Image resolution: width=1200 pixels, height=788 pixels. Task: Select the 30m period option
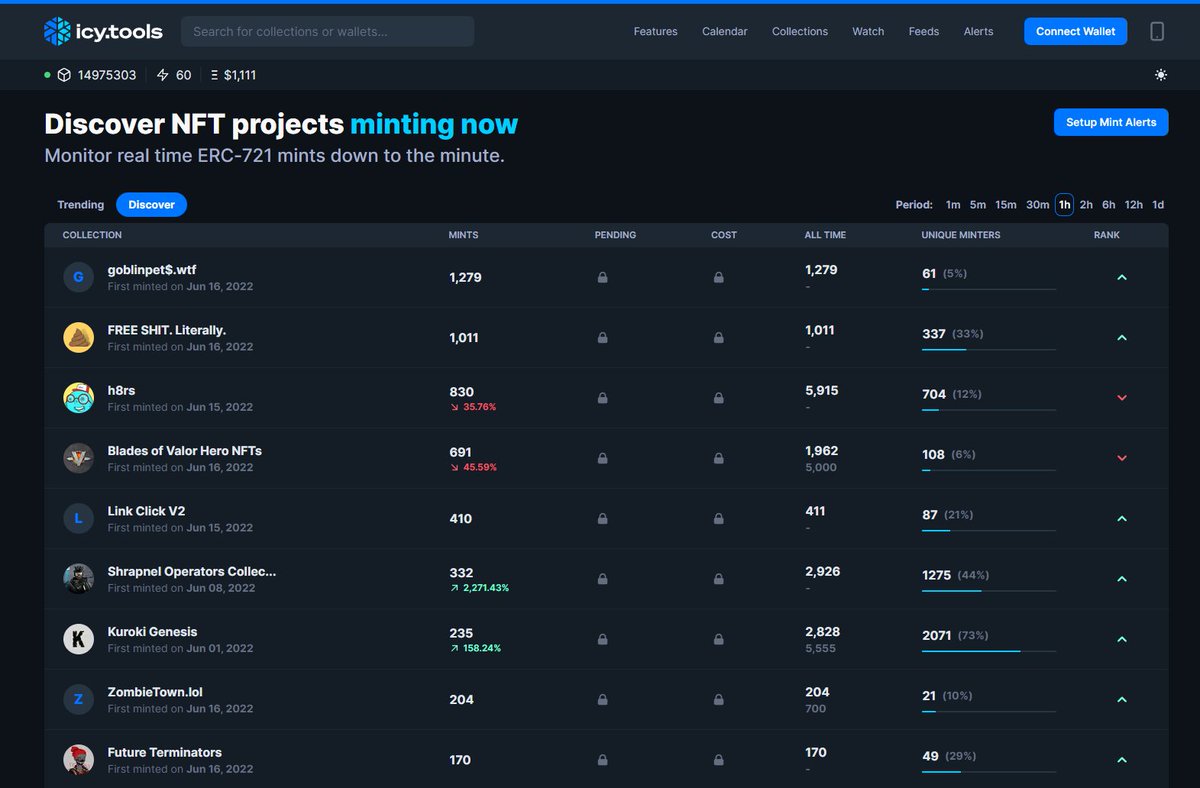[x=1038, y=205]
